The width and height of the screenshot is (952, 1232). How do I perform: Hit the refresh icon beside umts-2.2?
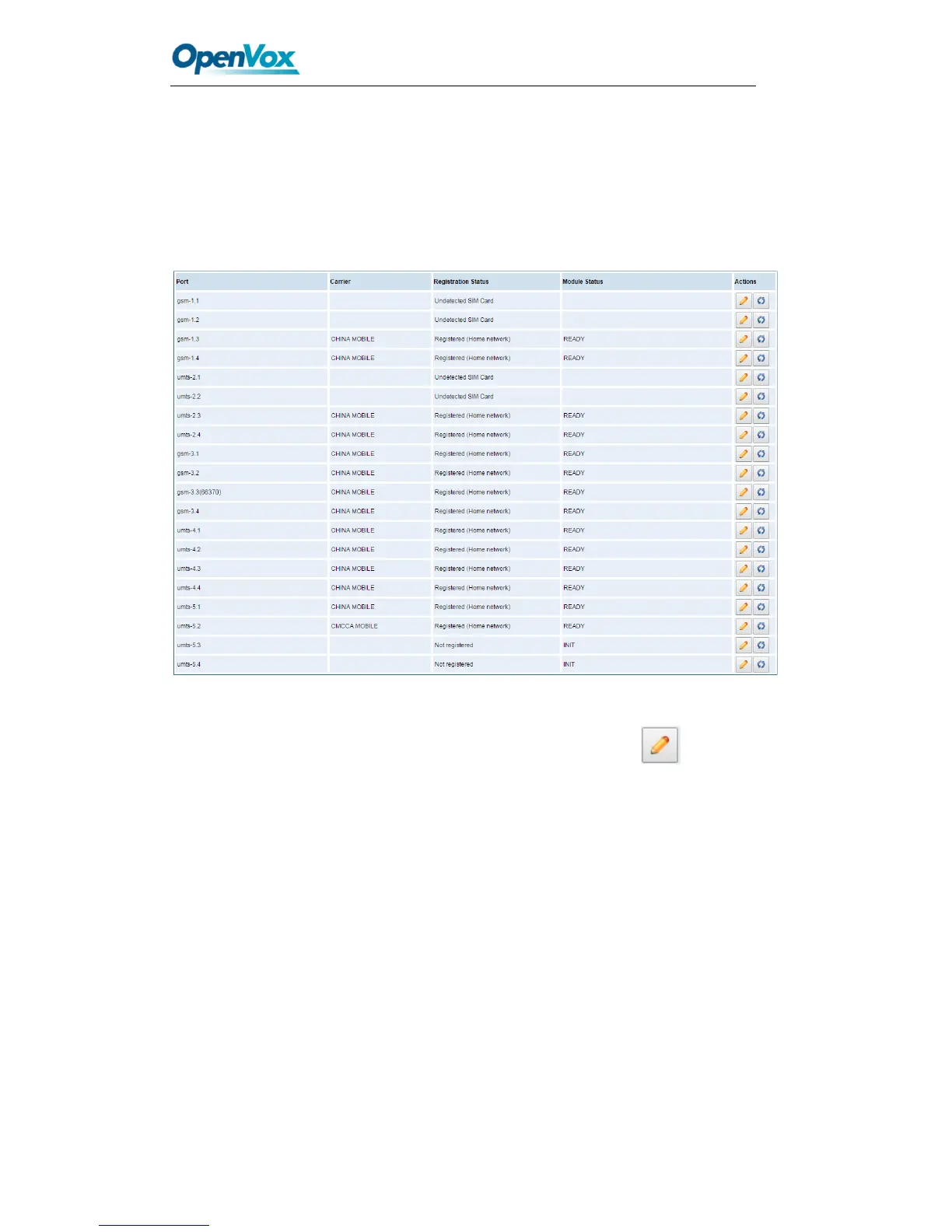click(761, 397)
